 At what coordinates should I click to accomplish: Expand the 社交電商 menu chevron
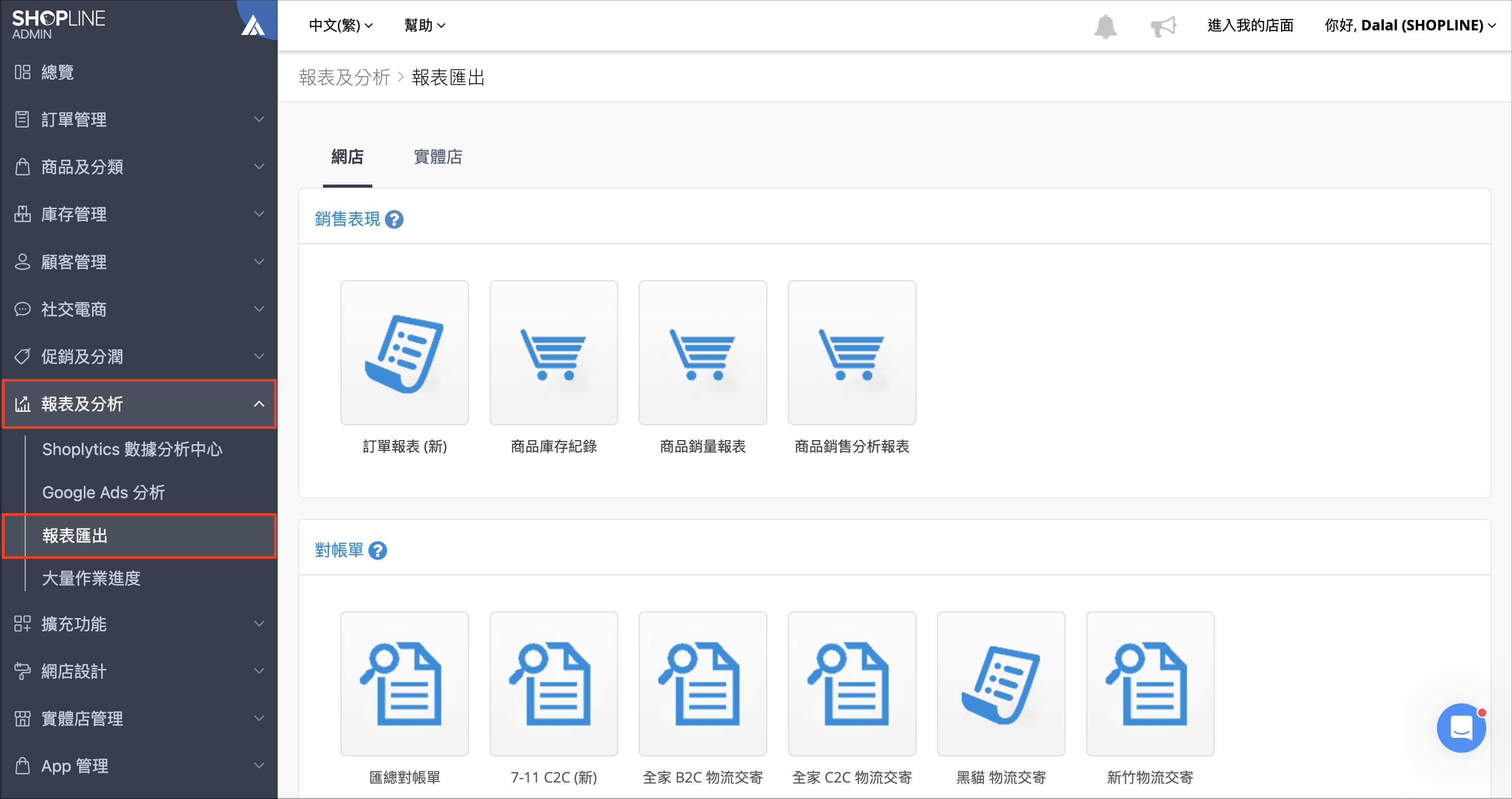click(x=259, y=309)
